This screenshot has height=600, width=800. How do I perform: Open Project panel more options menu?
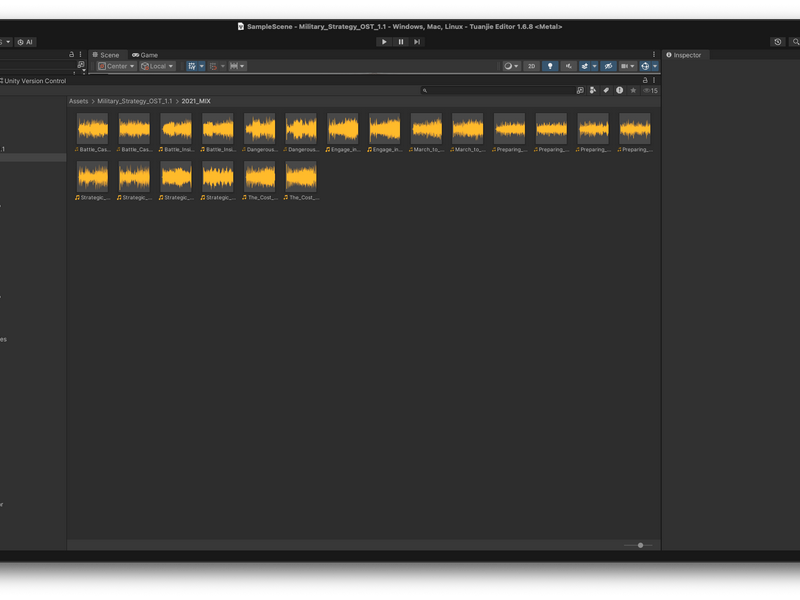(654, 80)
